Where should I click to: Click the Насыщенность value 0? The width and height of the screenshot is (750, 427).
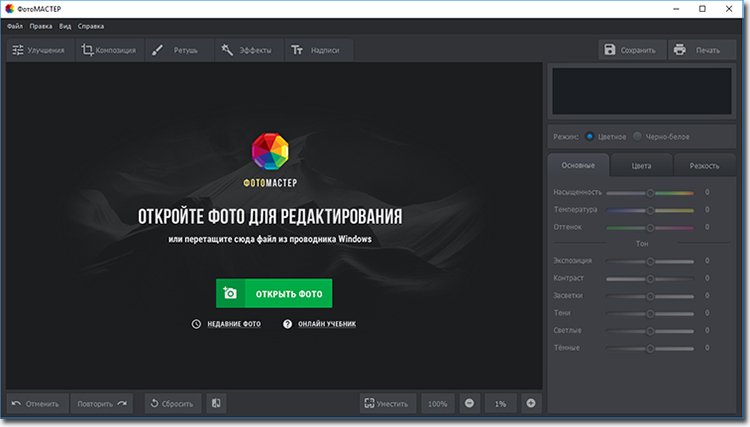click(x=707, y=192)
